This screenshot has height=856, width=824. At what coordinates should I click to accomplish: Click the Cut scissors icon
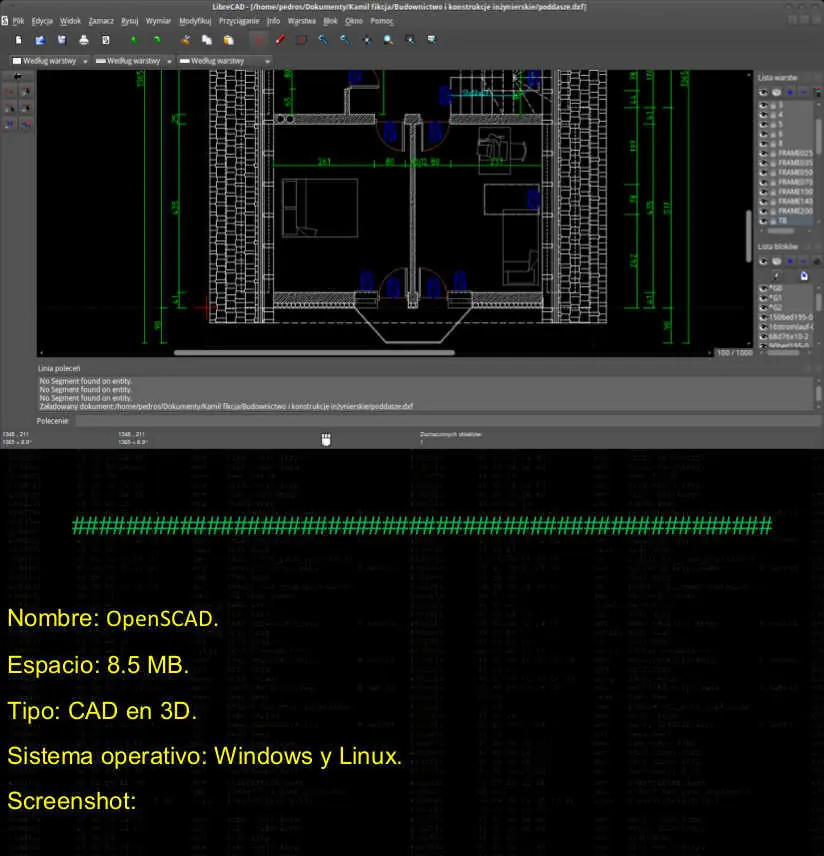click(x=186, y=40)
